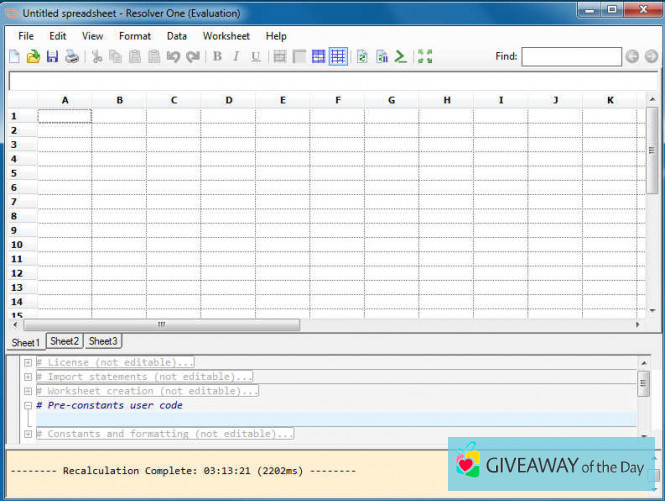665x501 pixels.
Task: Collapse the Pre-constants user code section
Action: (28, 406)
